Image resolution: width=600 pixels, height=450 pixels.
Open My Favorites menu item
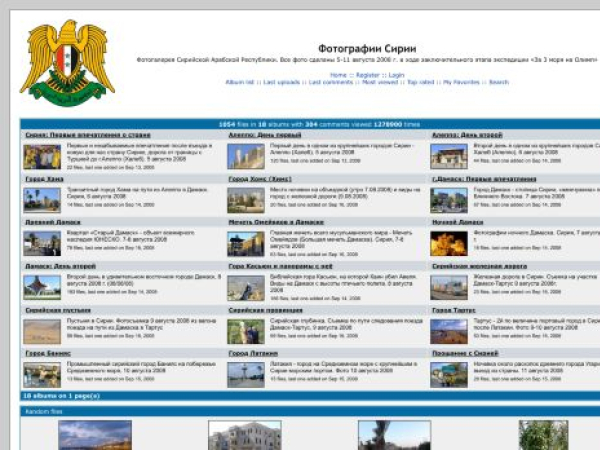(461, 82)
